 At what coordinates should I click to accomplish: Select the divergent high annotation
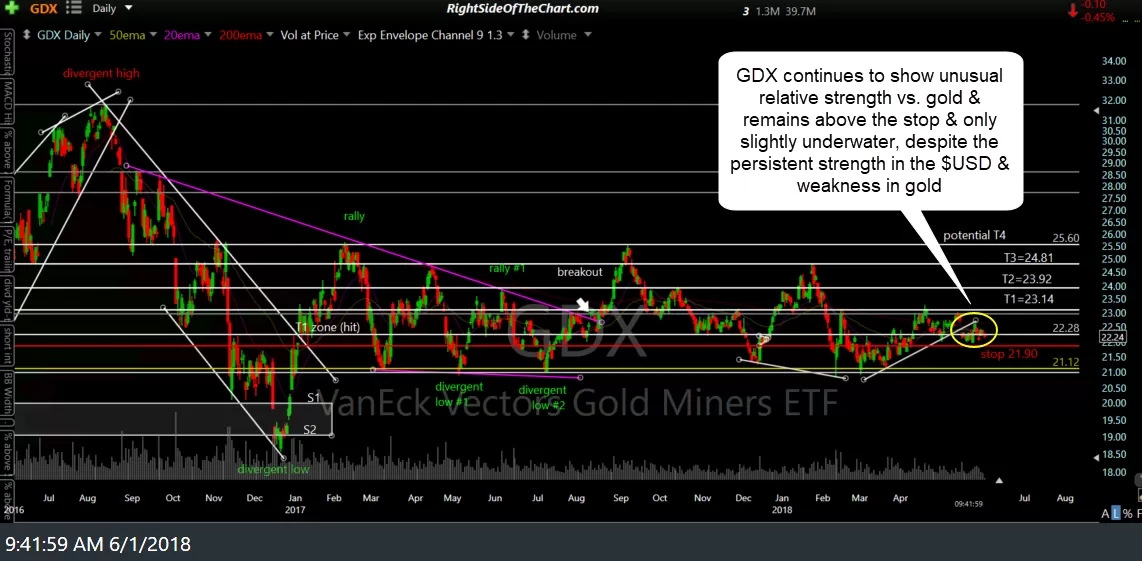[x=101, y=73]
